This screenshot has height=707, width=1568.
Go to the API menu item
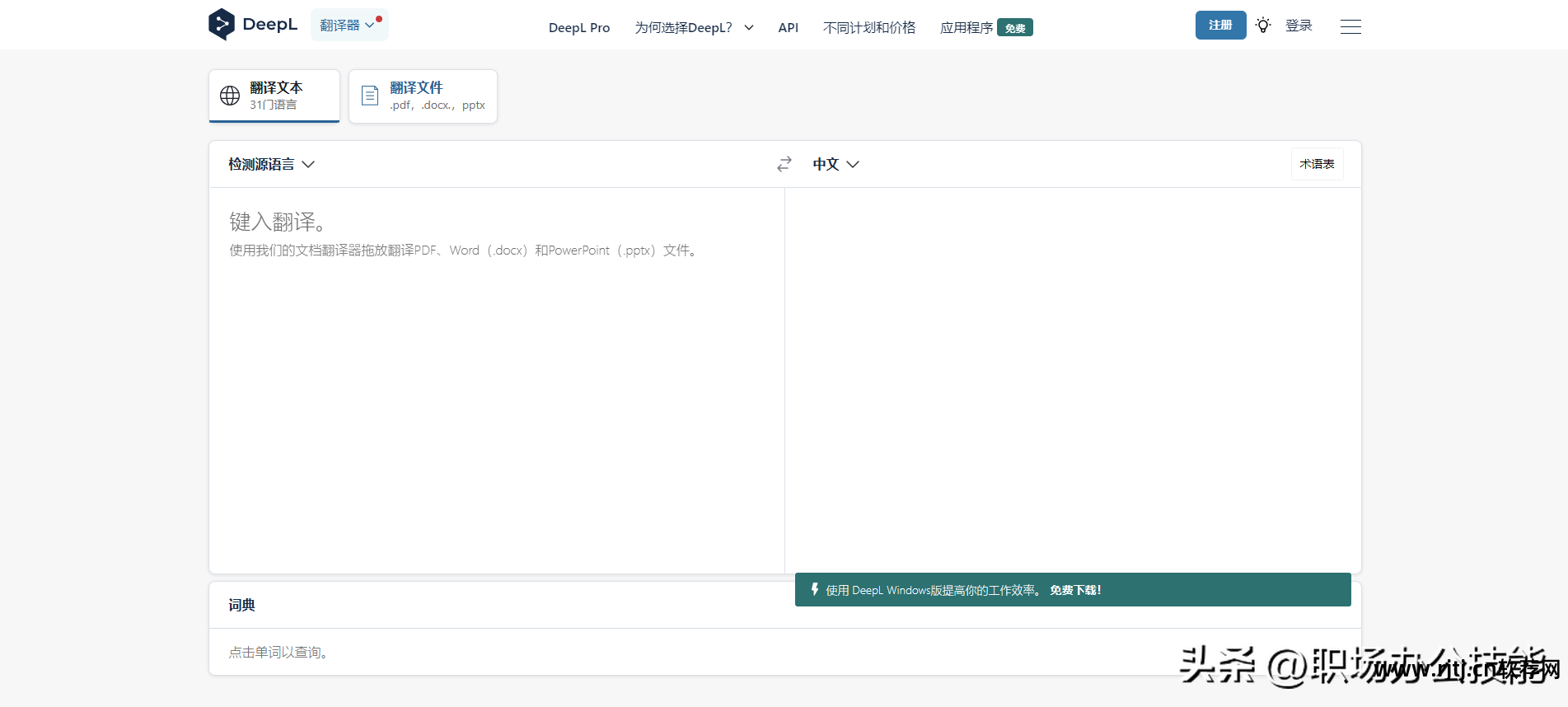pyautogui.click(x=788, y=27)
